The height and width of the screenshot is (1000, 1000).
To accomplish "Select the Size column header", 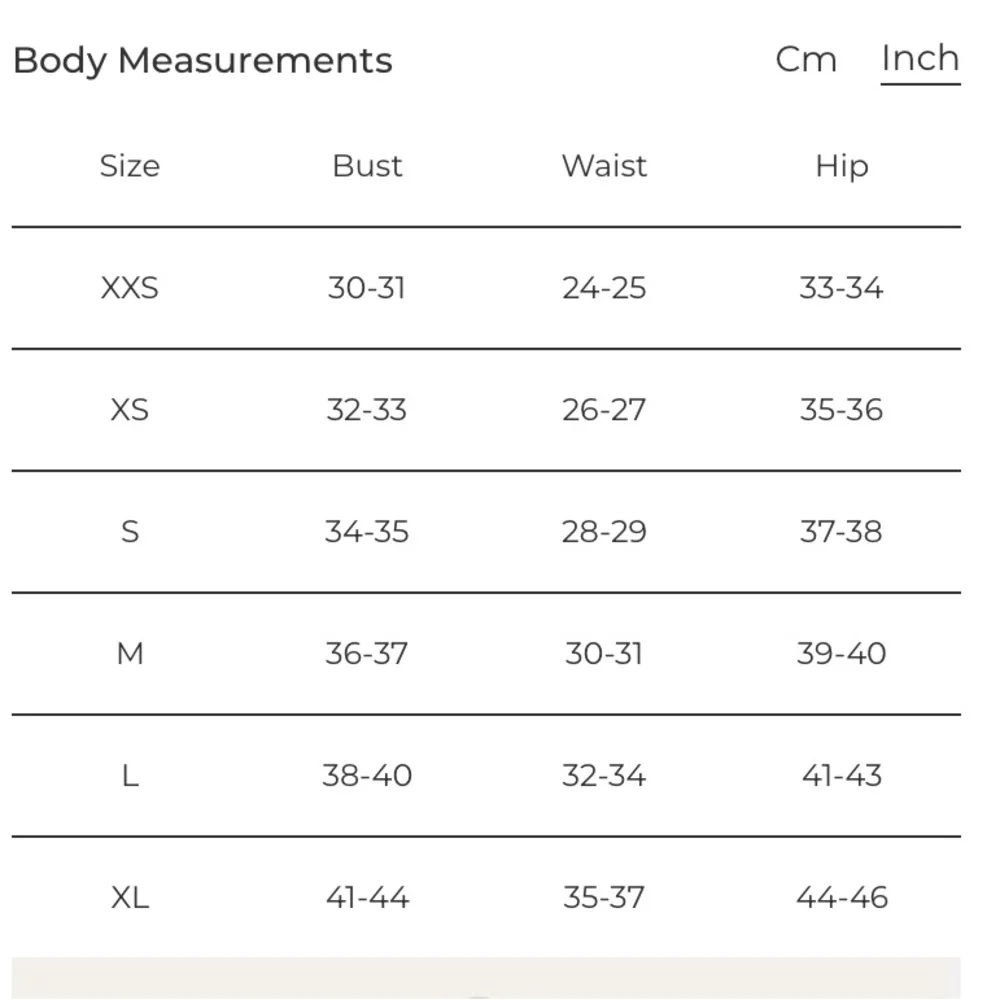I will click(x=129, y=166).
